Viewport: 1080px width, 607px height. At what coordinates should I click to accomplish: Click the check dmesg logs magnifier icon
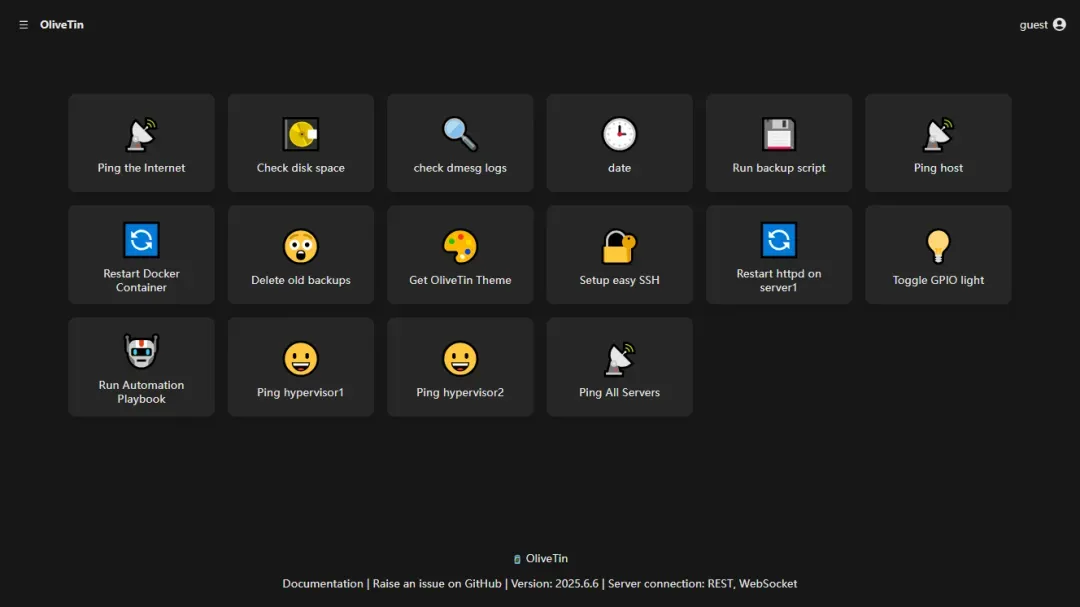point(460,134)
